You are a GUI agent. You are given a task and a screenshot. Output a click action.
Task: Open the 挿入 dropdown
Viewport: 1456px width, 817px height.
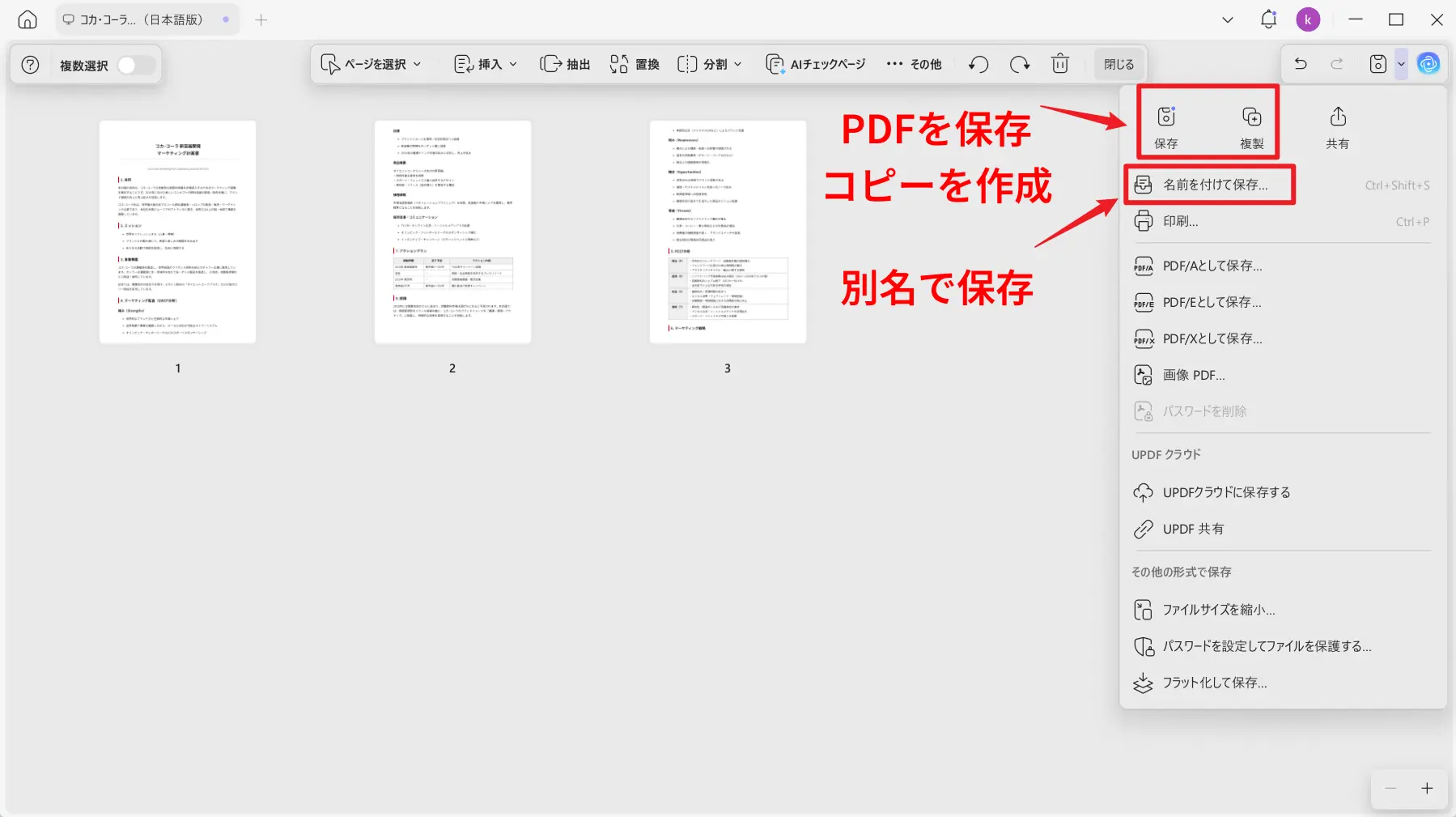pos(486,64)
